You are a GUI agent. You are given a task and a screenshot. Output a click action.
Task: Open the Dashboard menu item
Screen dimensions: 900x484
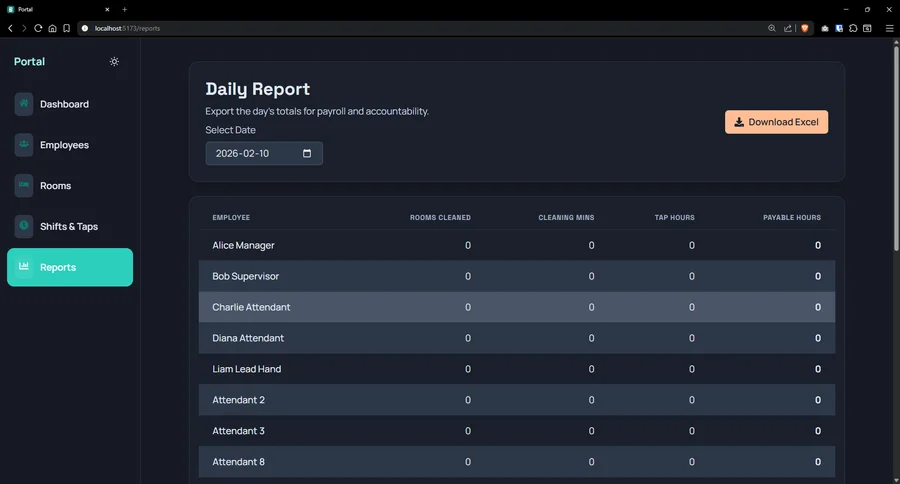(70, 104)
